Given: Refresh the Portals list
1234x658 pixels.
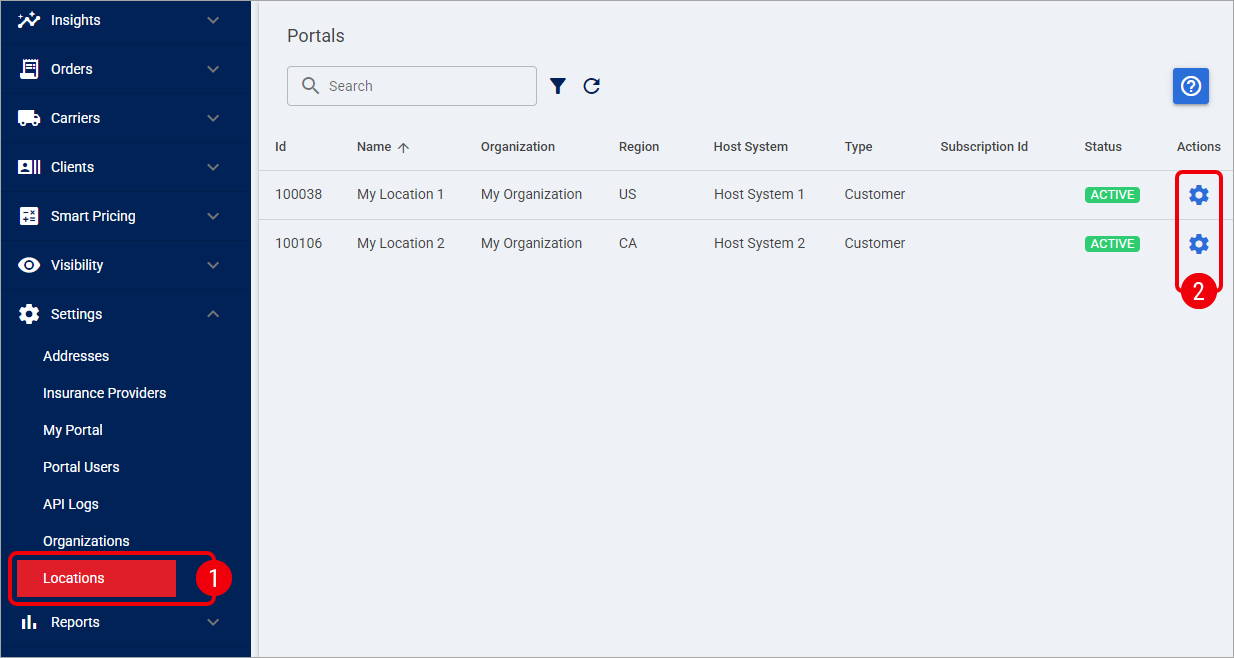Looking at the screenshot, I should click(592, 86).
